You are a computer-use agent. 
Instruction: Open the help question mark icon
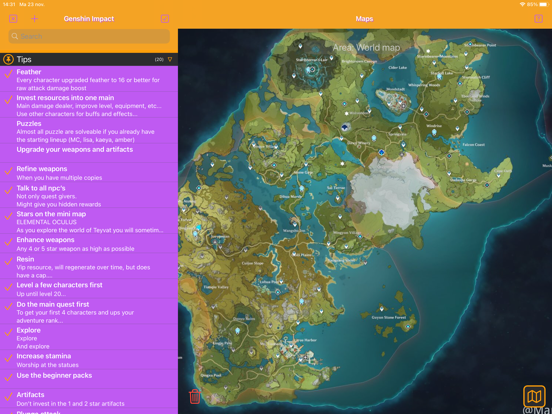click(x=538, y=19)
